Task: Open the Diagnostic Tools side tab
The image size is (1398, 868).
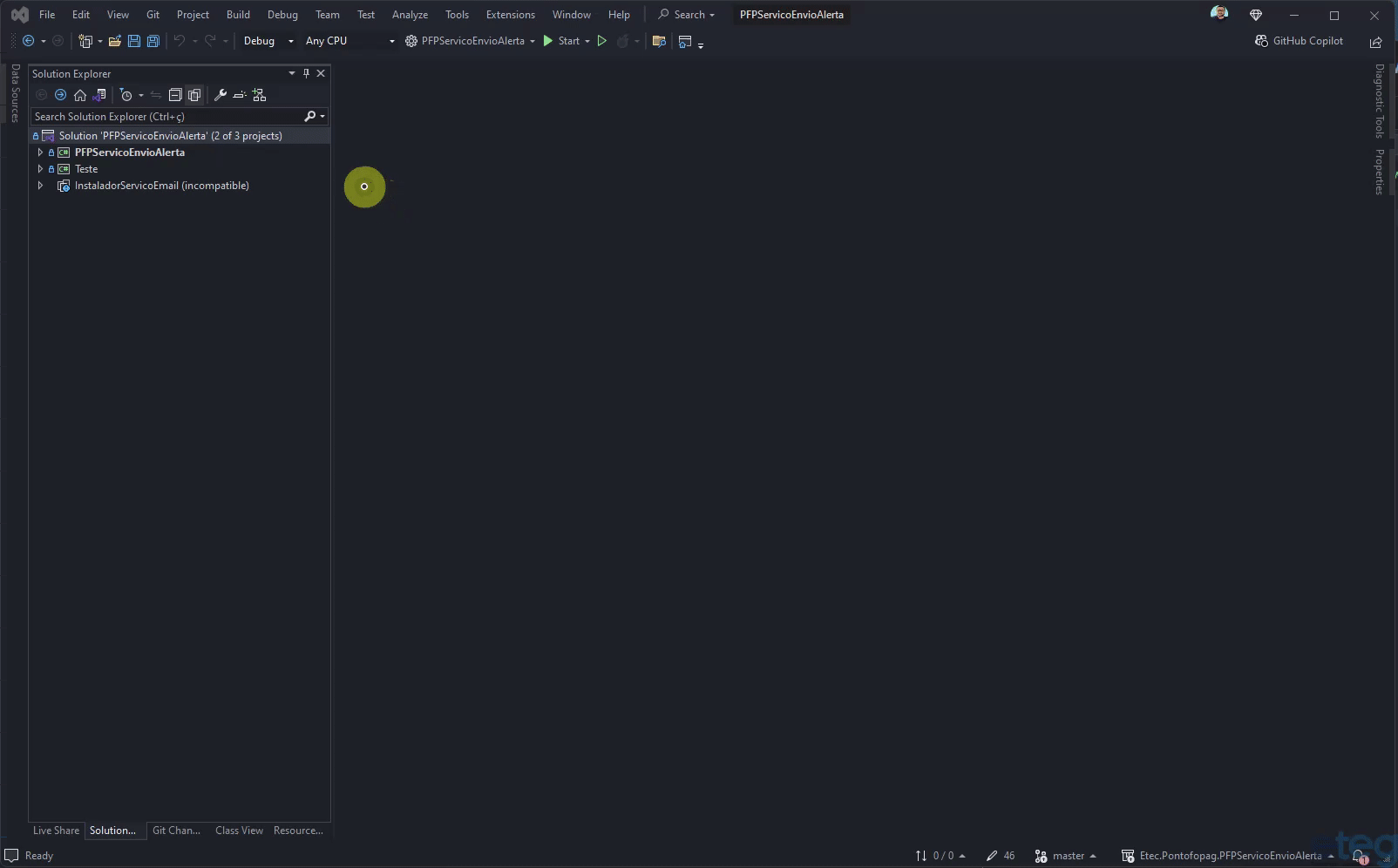Action: tap(1379, 100)
